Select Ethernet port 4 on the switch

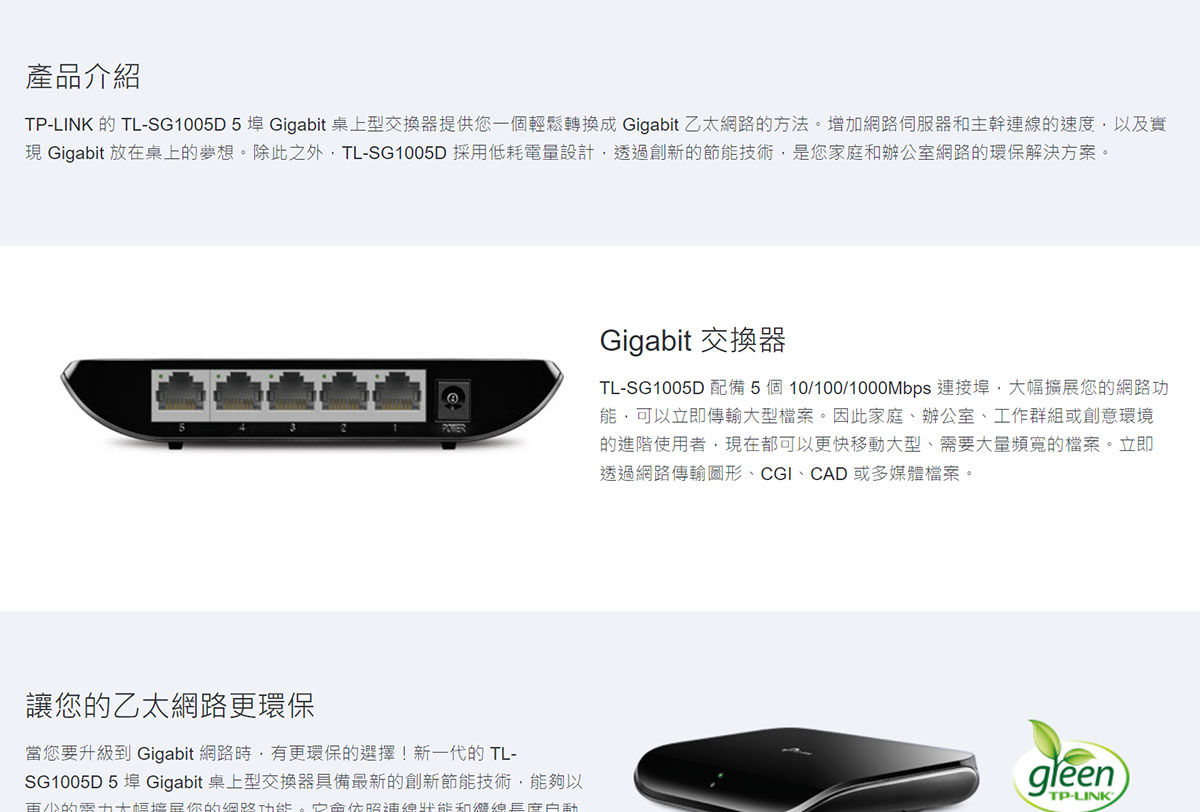236,392
